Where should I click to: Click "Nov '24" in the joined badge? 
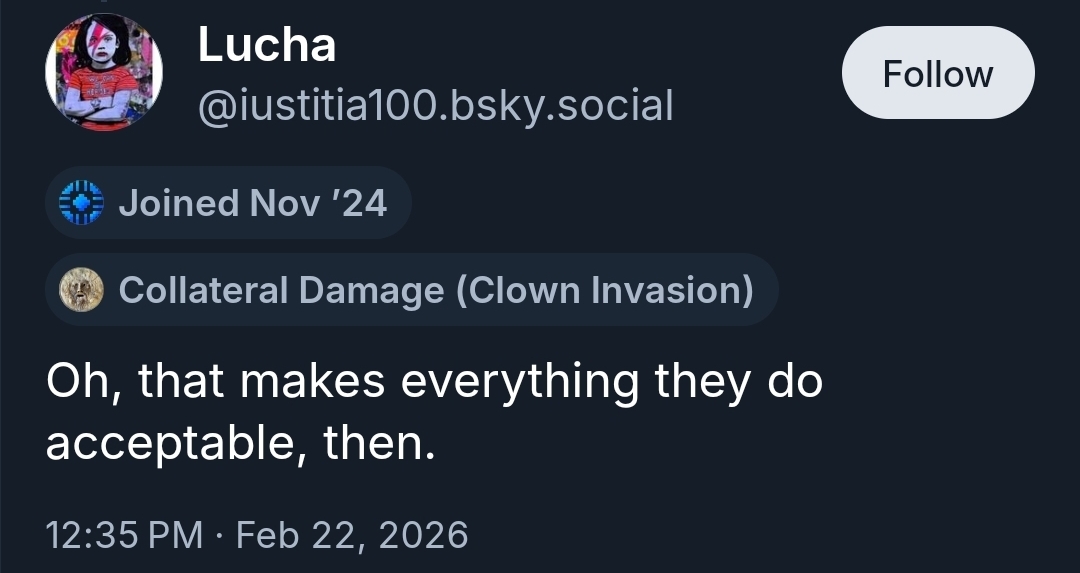pyautogui.click(x=318, y=203)
